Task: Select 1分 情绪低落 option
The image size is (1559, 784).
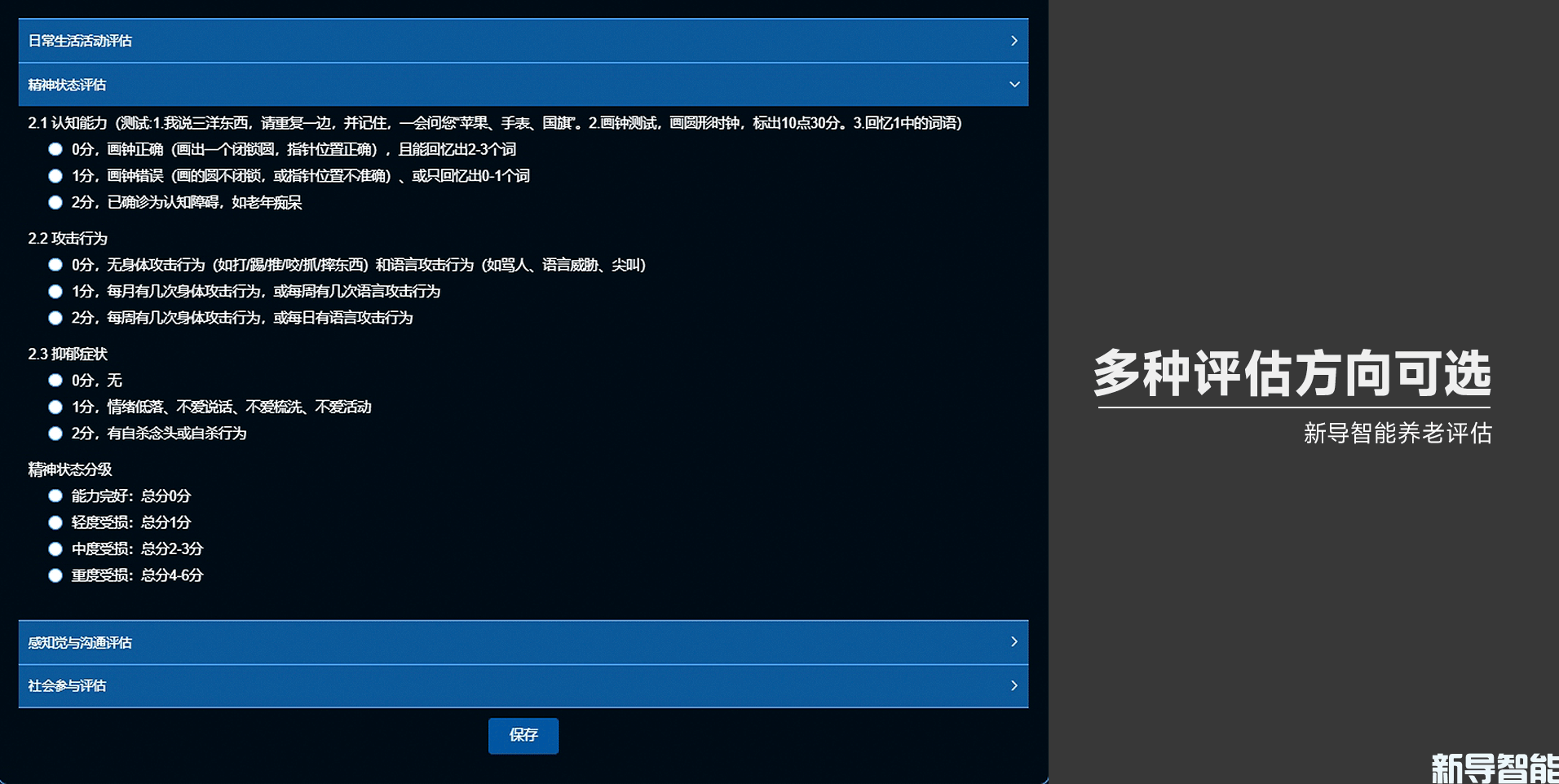Action: (55, 407)
